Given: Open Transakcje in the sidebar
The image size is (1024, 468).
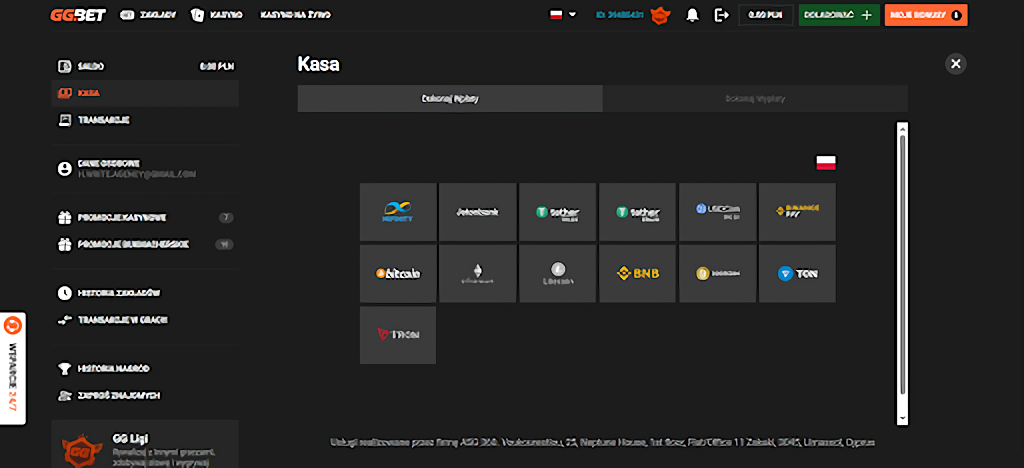Looking at the screenshot, I should (104, 120).
